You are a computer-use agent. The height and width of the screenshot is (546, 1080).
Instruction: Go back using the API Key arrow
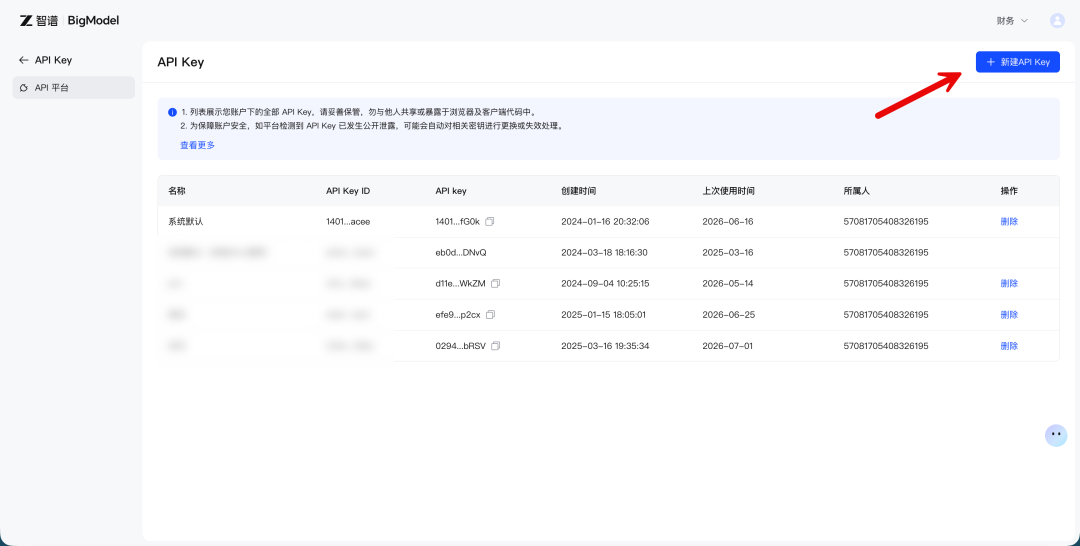click(x=24, y=60)
